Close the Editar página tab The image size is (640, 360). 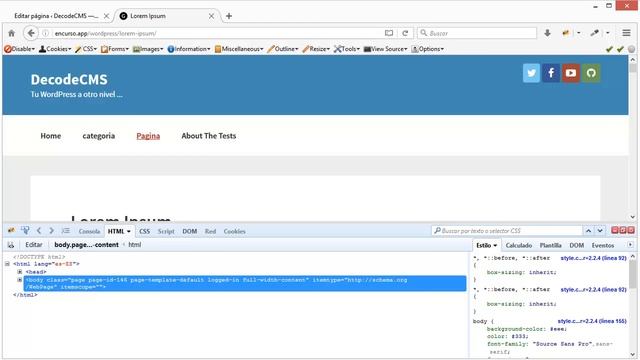[x=107, y=16]
